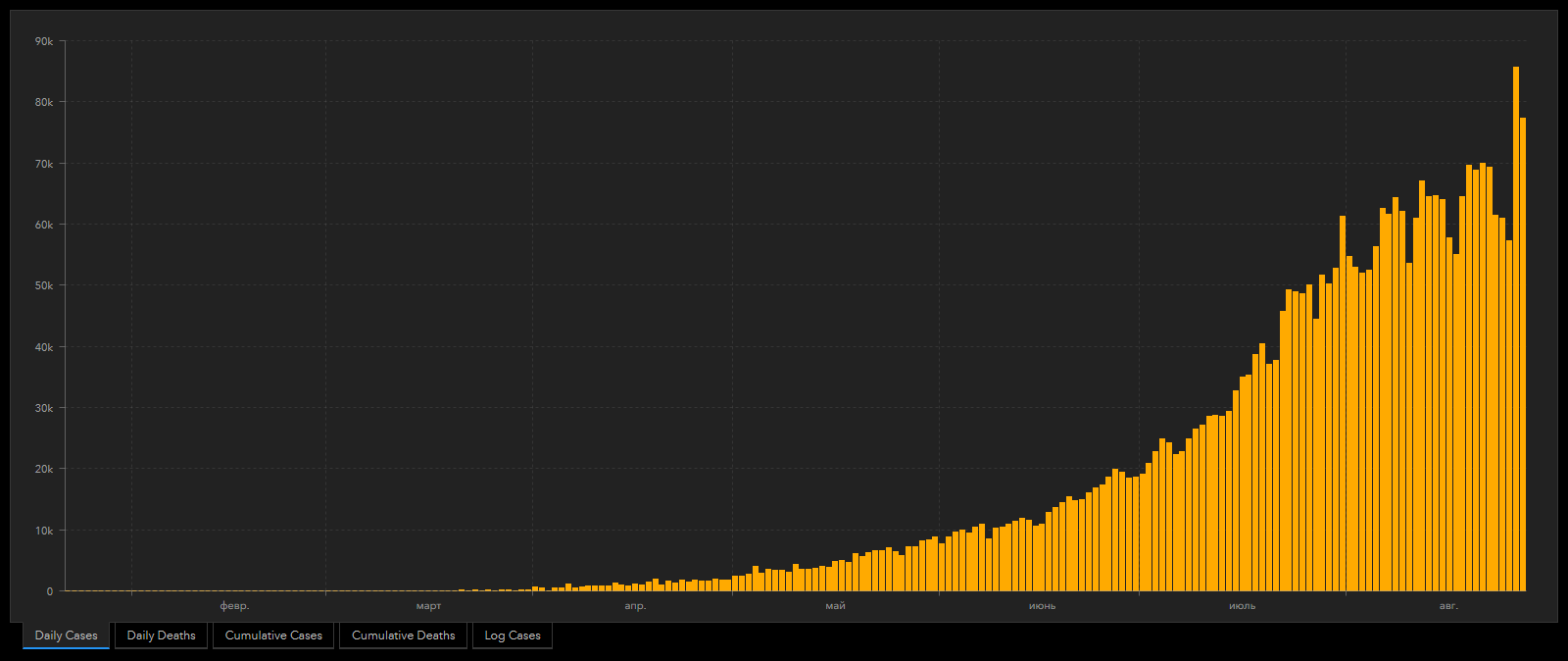The width and height of the screenshot is (1568, 661).
Task: Click the авг. month label
Action: [x=1448, y=606]
